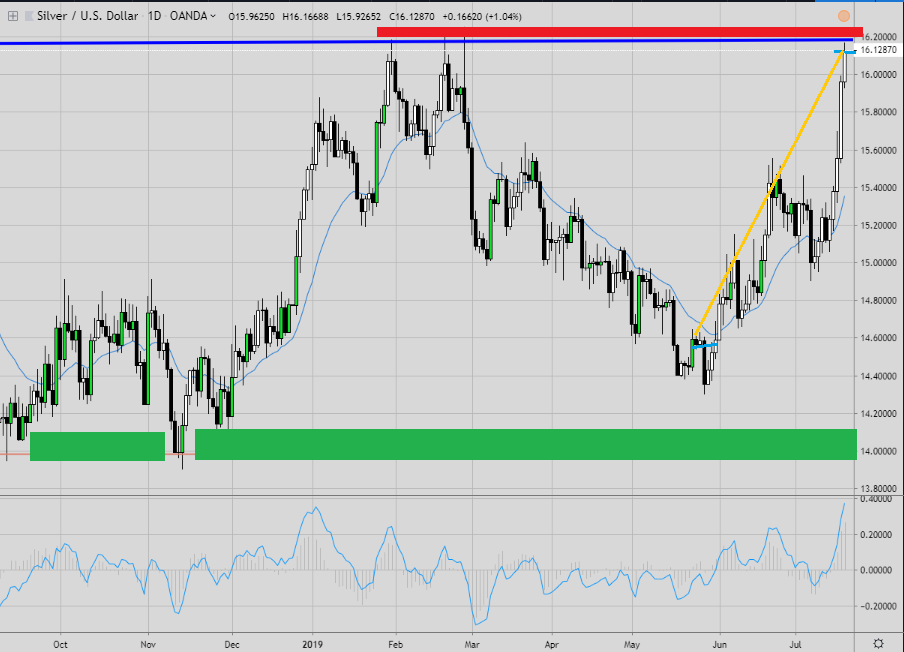
Task: Click indicator axis label 0.20000
Action: tap(878, 534)
